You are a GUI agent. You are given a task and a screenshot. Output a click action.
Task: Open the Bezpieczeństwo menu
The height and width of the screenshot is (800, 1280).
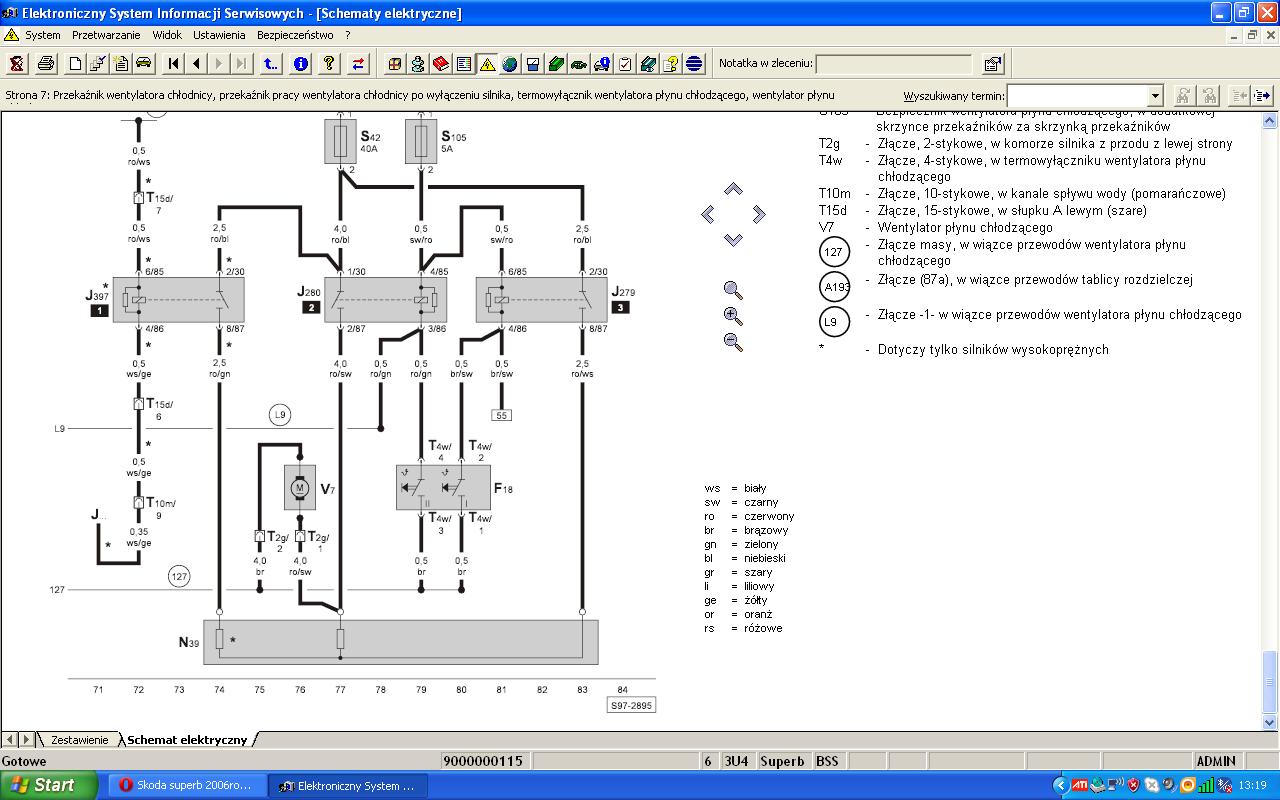click(295, 35)
